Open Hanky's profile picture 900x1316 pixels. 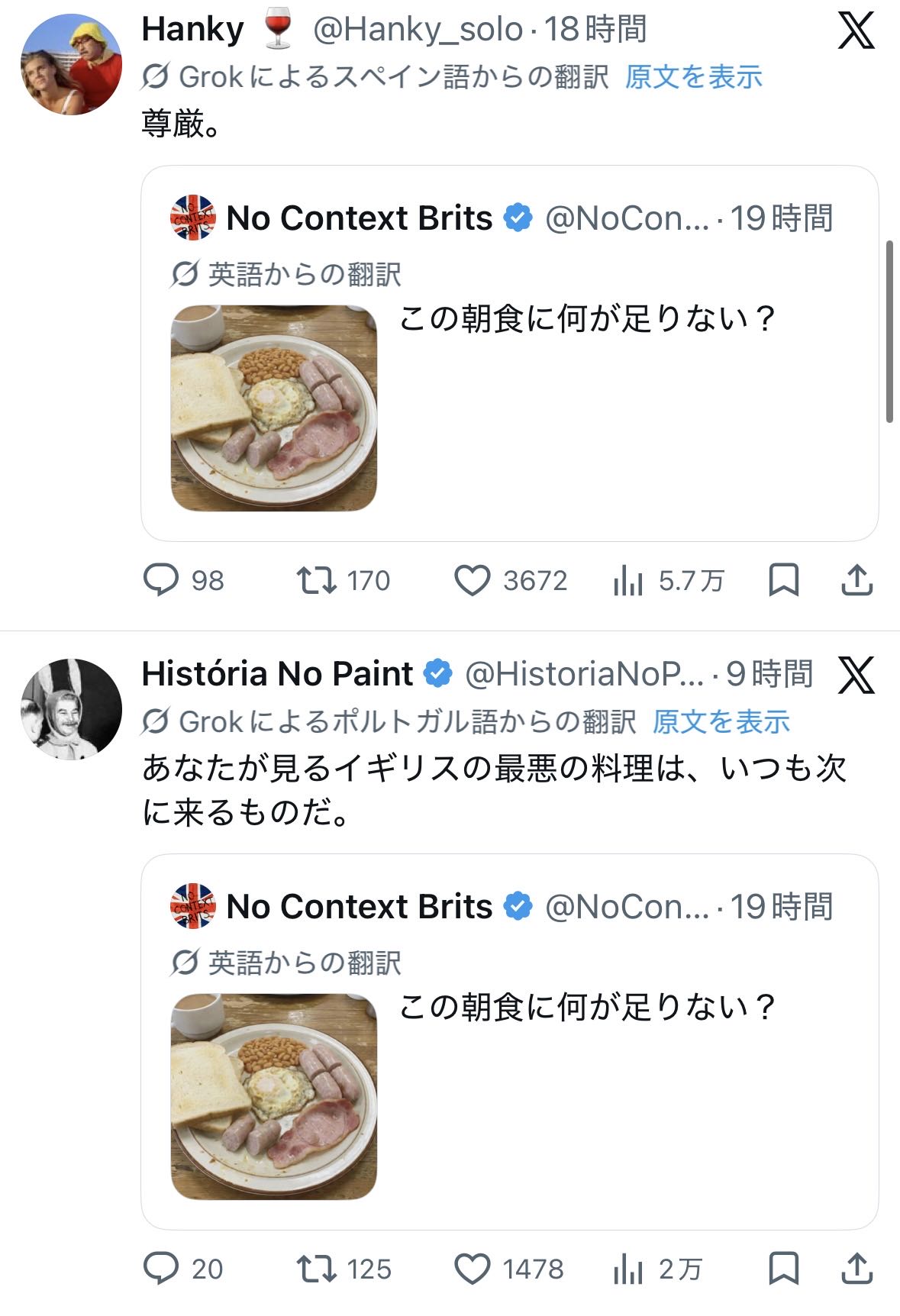click(x=71, y=64)
